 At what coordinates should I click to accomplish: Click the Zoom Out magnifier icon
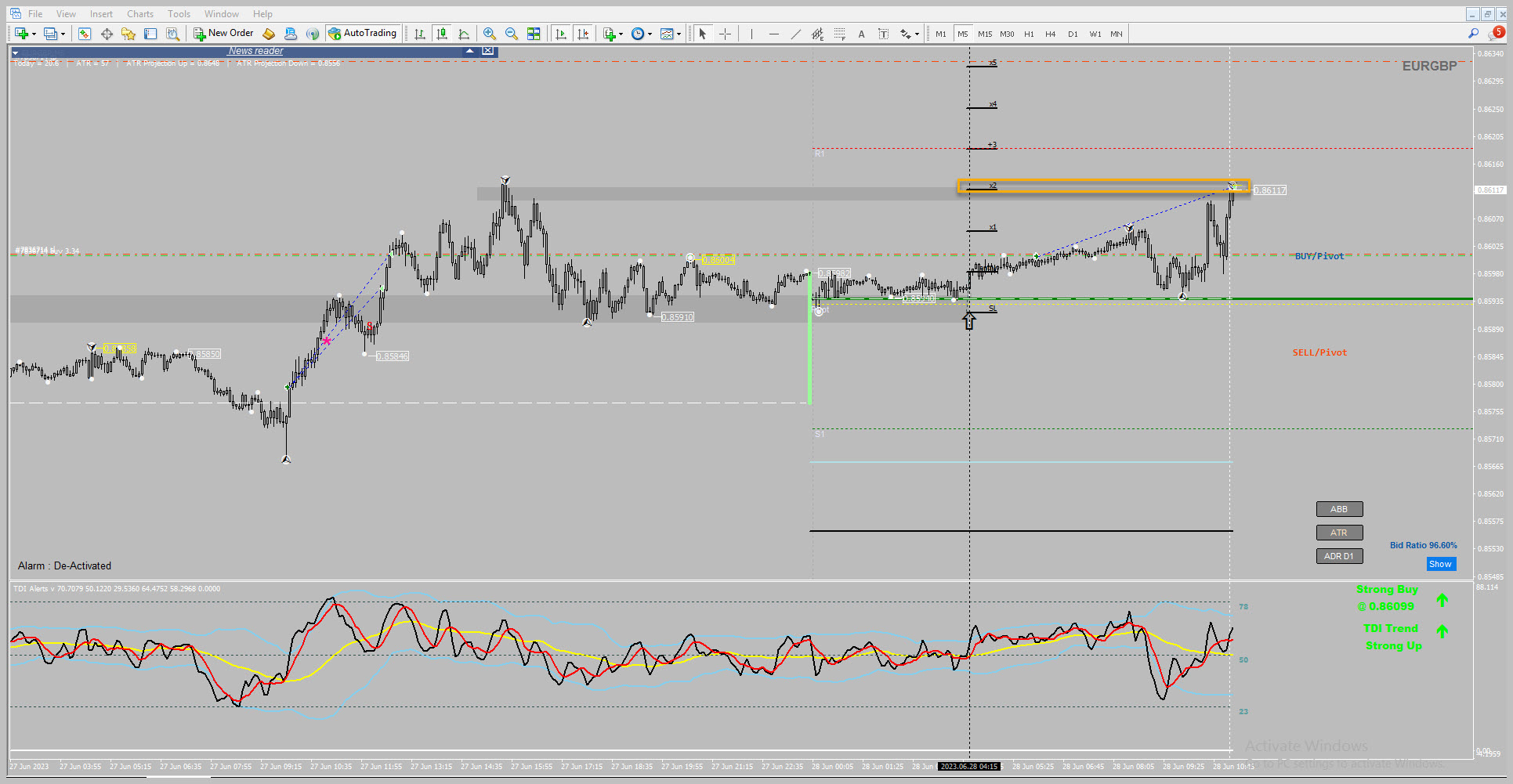tap(512, 34)
